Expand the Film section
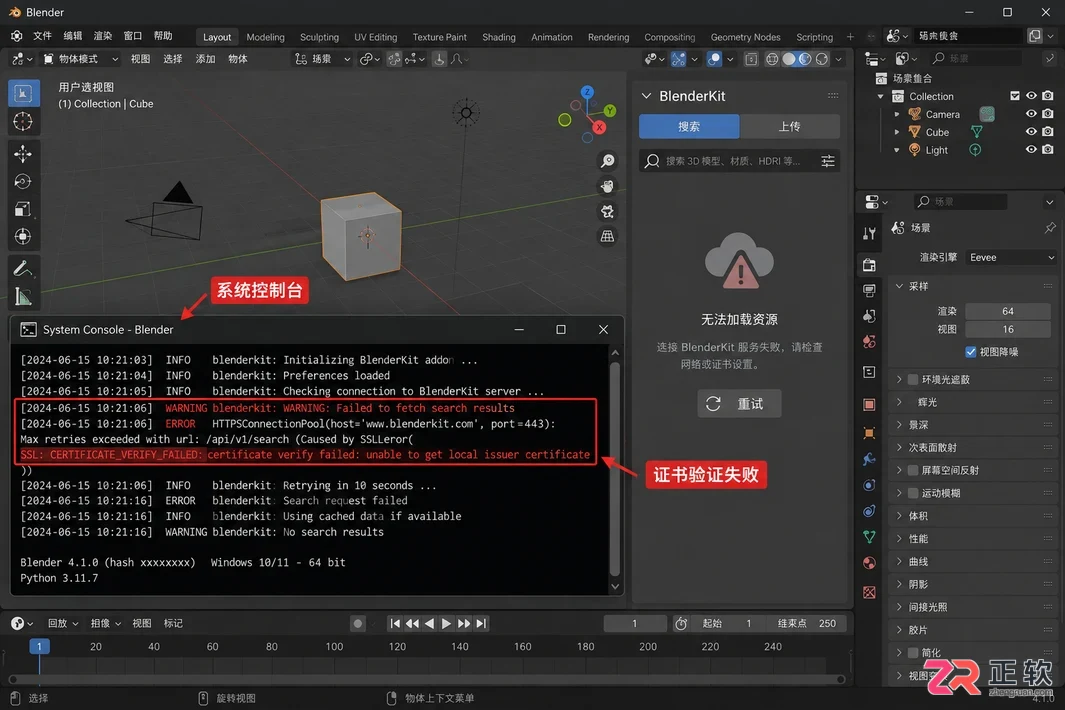Image resolution: width=1065 pixels, height=710 pixels. 900,630
